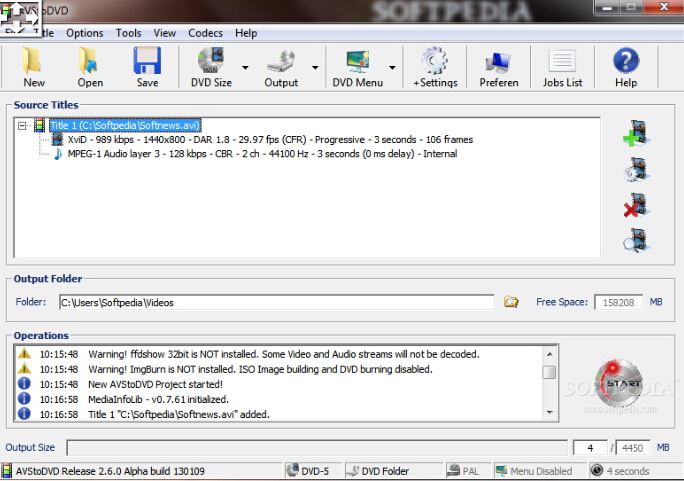Screen dimensions: 684x481
Task: Click the Operations log scroll down arrow
Action: point(550,412)
